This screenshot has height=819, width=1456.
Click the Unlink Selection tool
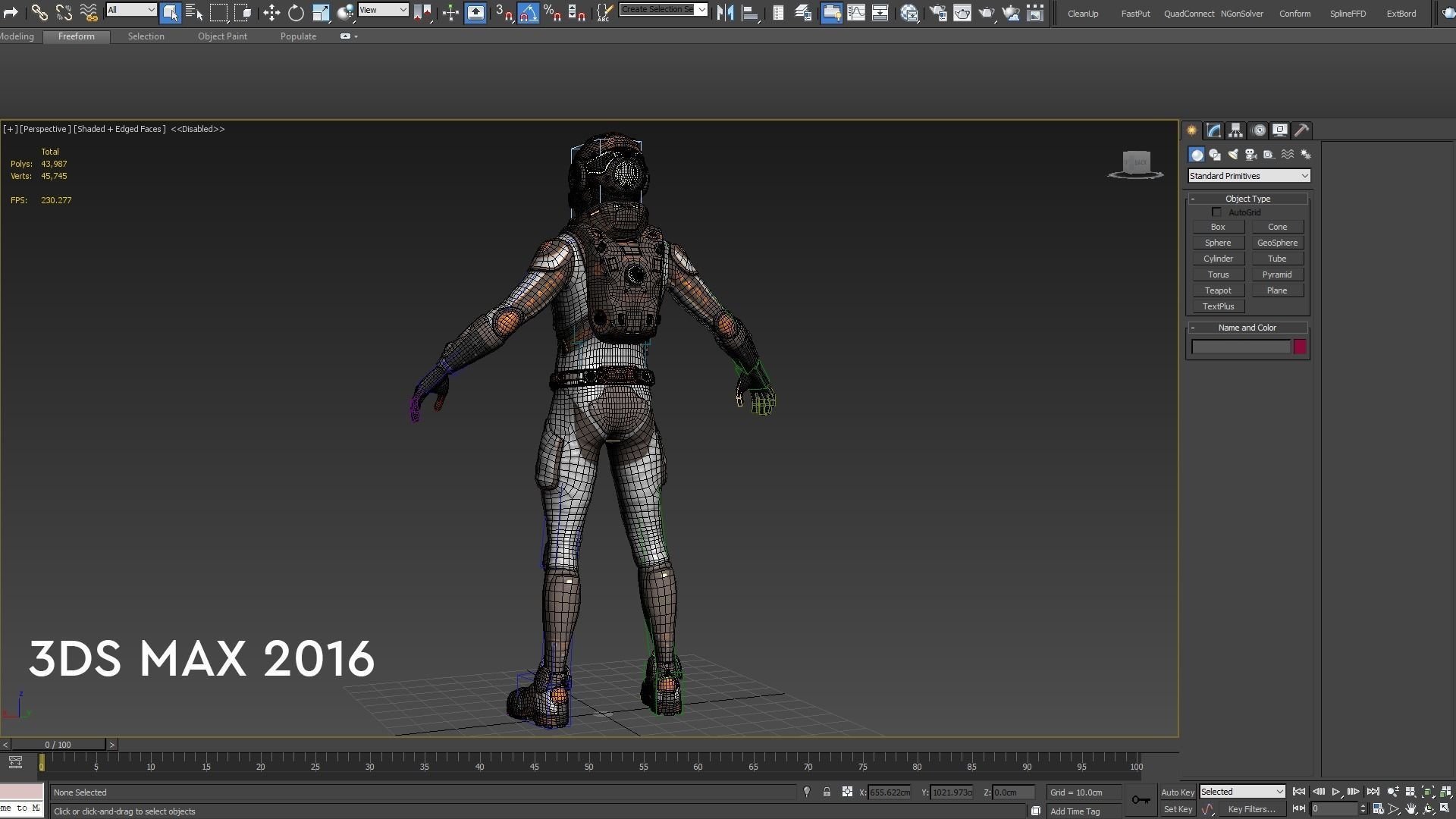coord(64,13)
